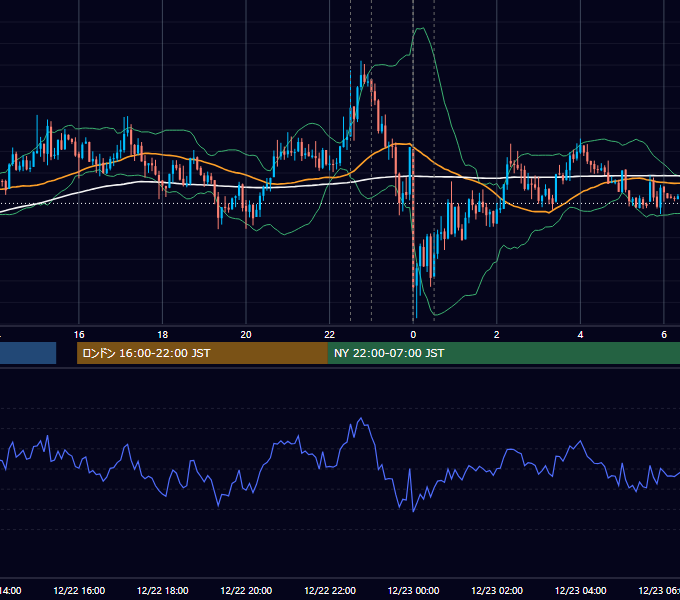Click hour label 6 on upper axis
680x600 pixels.
tap(664, 335)
